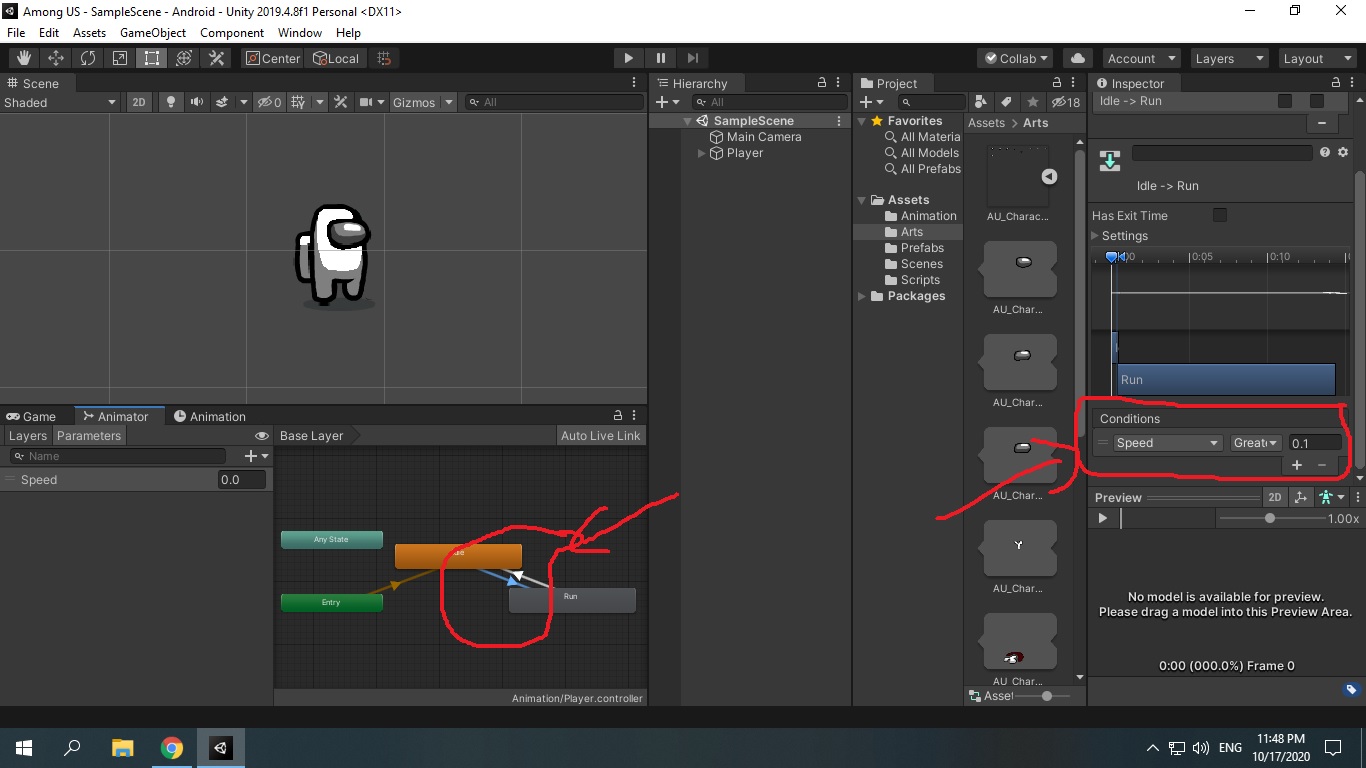Screen dimensions: 1366x768
Task: Select the Any State node
Action: coord(331,539)
